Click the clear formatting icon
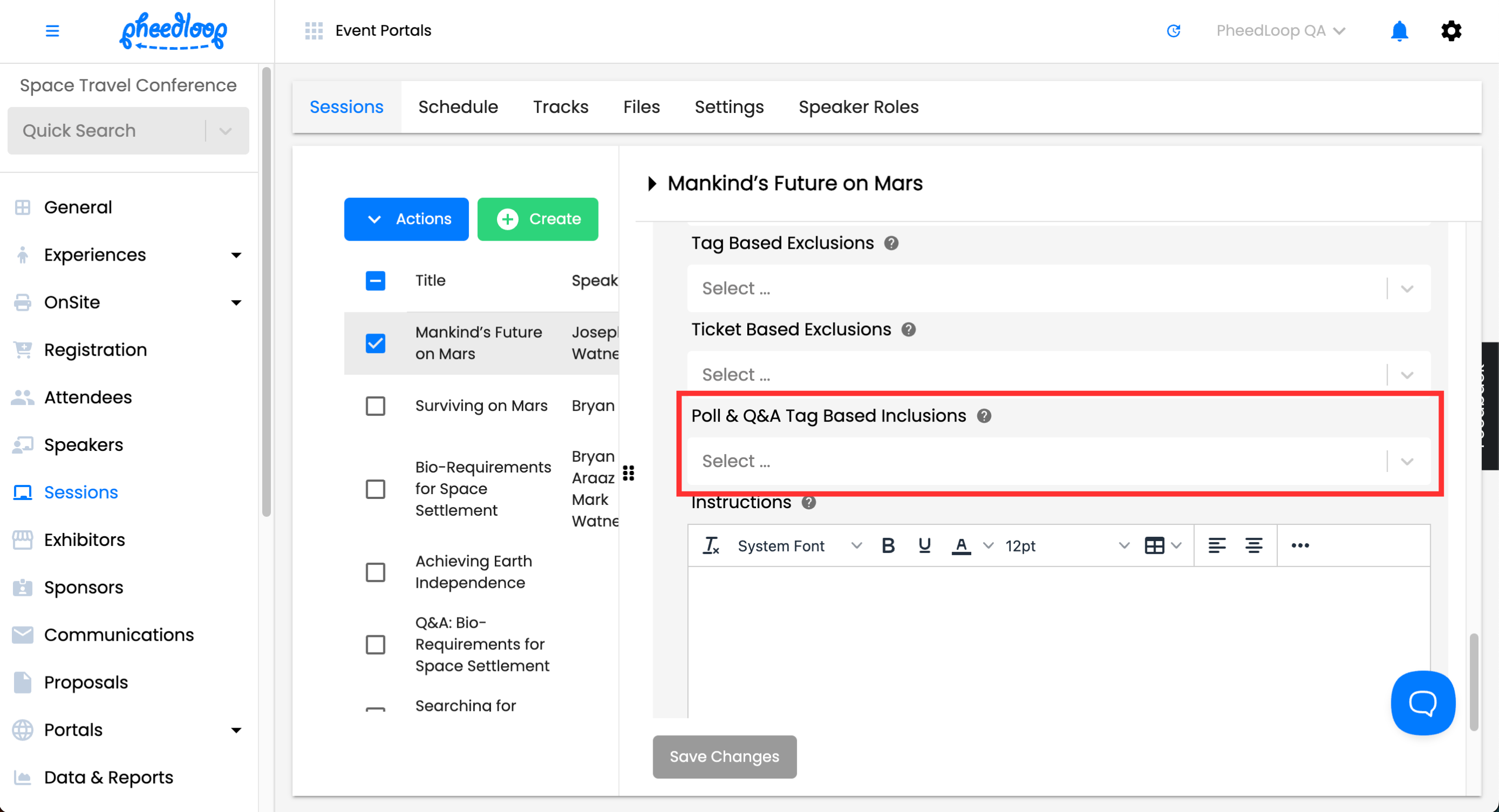Image resolution: width=1499 pixels, height=812 pixels. pyautogui.click(x=711, y=545)
